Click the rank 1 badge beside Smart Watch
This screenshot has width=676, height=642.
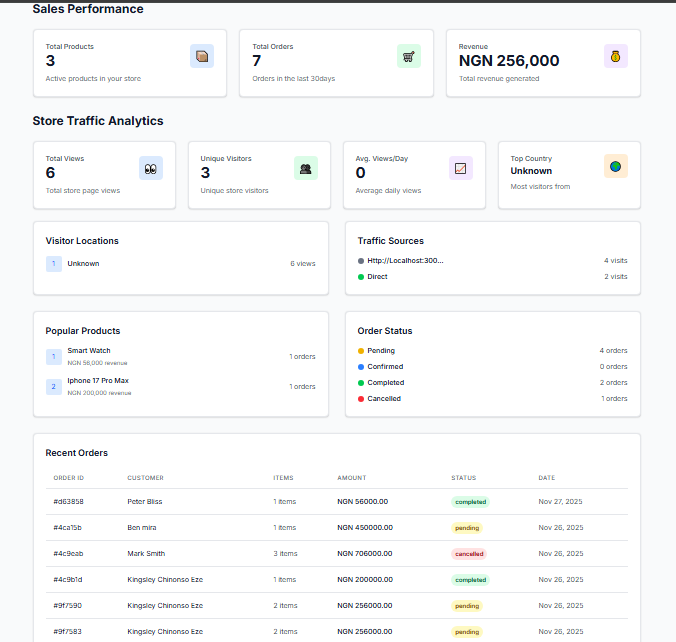tap(54, 357)
